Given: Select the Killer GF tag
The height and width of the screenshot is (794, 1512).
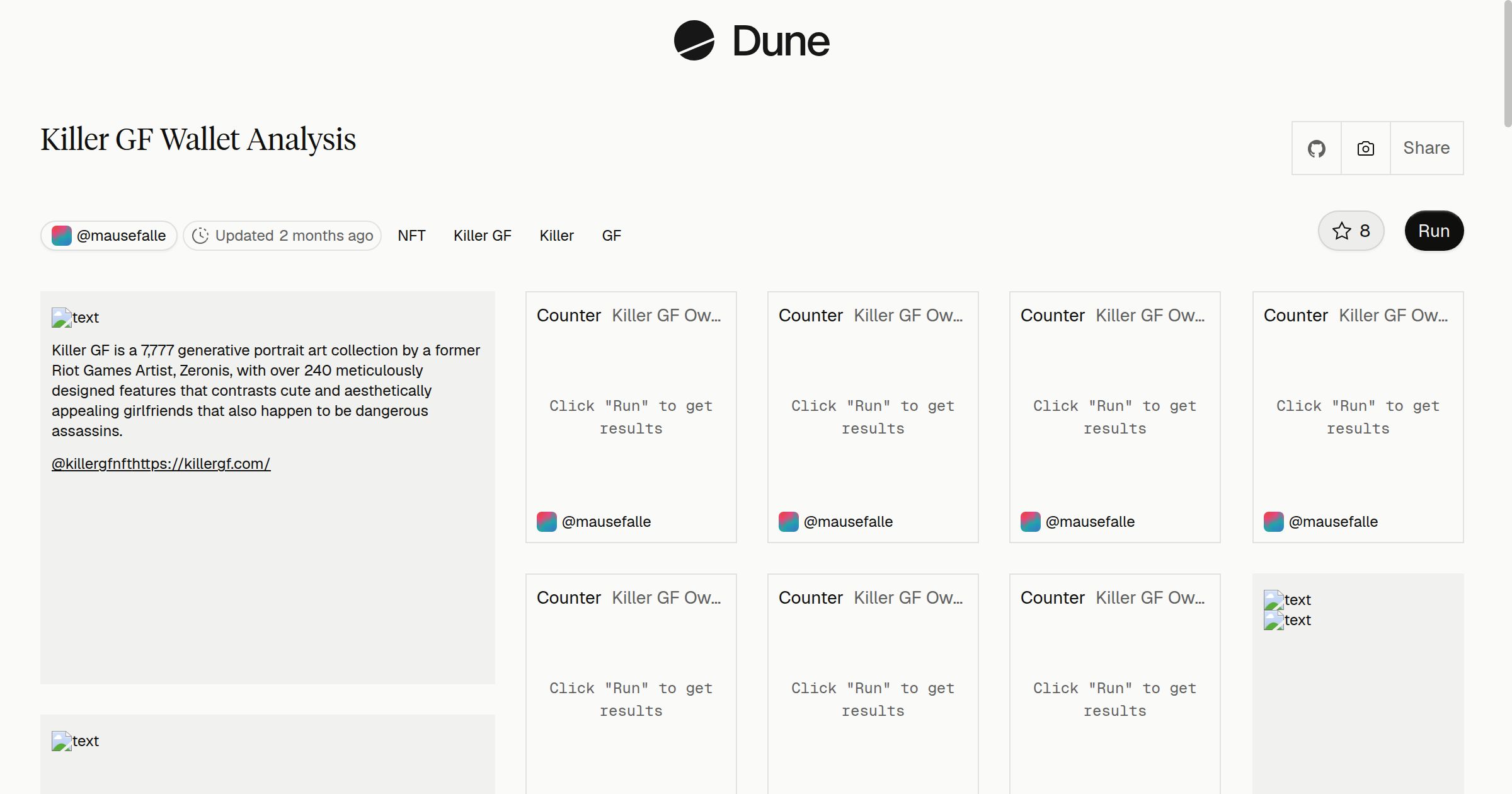Looking at the screenshot, I should [483, 236].
